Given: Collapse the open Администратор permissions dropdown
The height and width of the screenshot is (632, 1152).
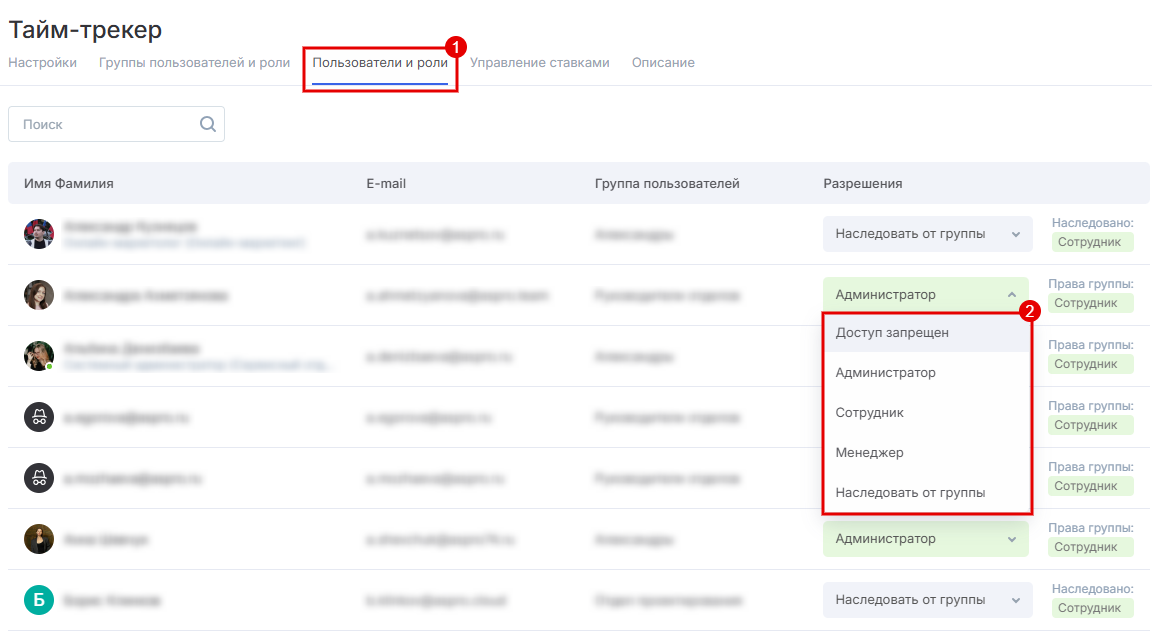Looking at the screenshot, I should [925, 294].
